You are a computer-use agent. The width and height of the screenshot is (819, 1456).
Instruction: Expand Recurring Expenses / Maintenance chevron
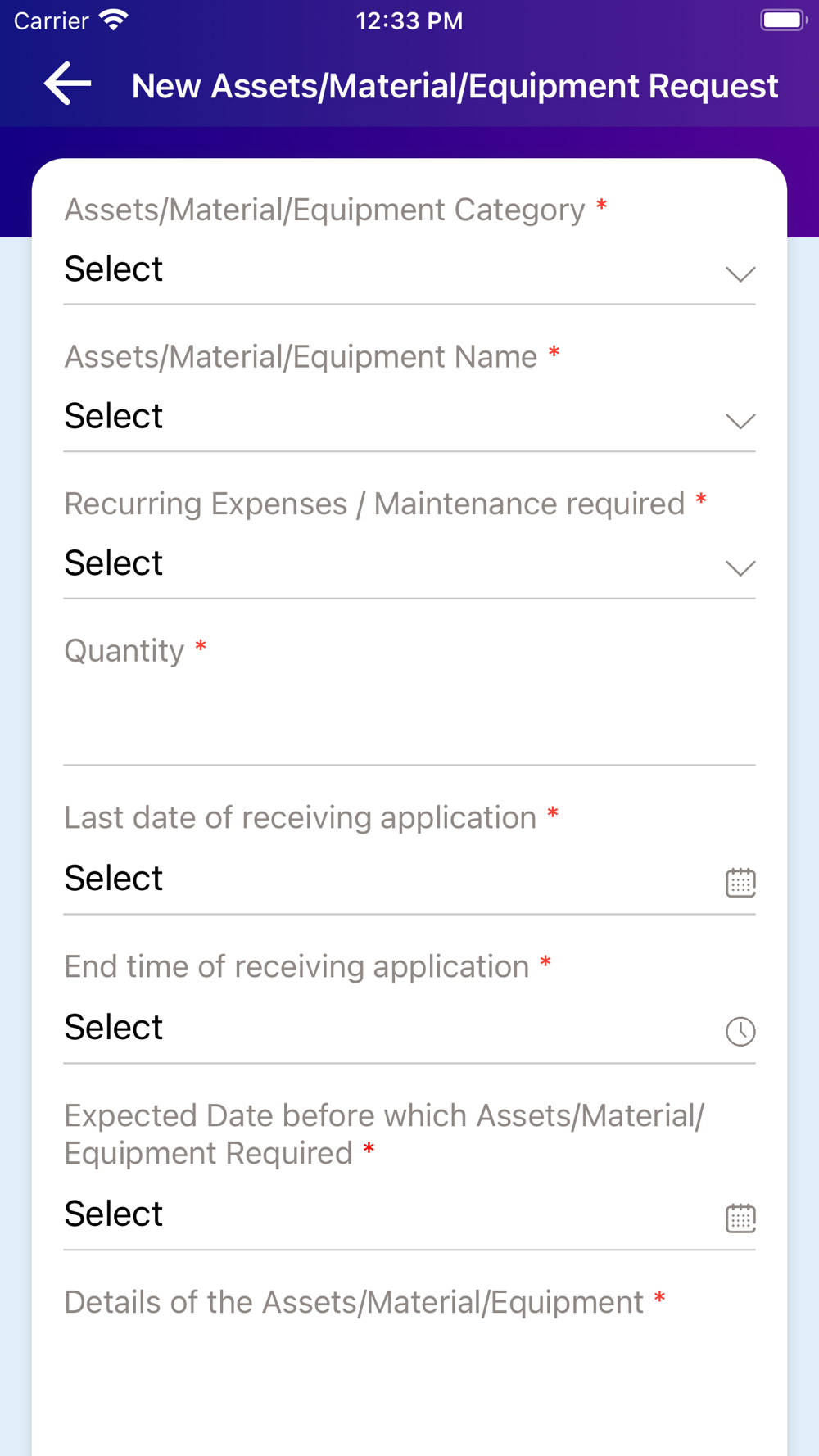click(x=740, y=567)
